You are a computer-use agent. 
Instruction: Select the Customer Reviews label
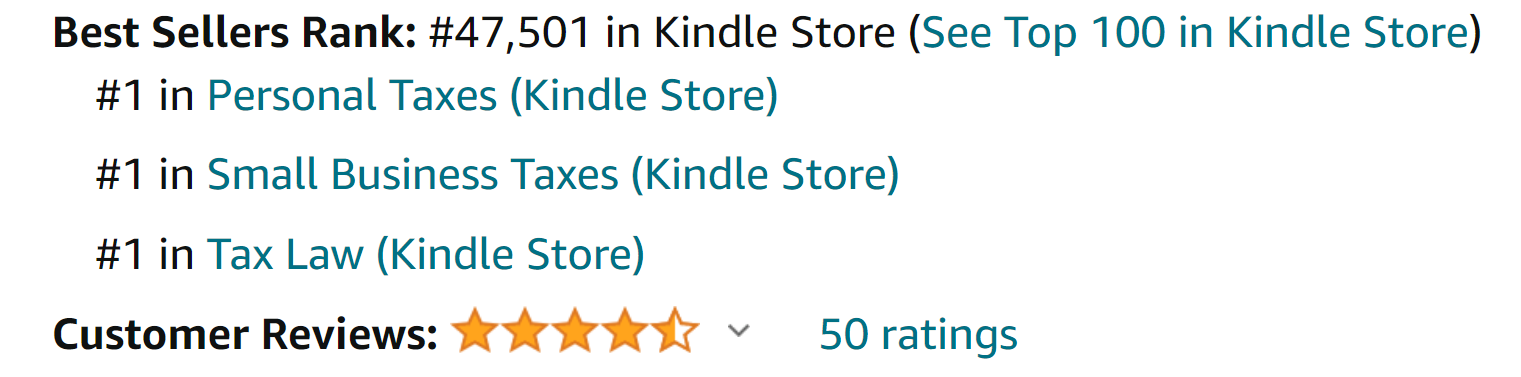tap(245, 334)
